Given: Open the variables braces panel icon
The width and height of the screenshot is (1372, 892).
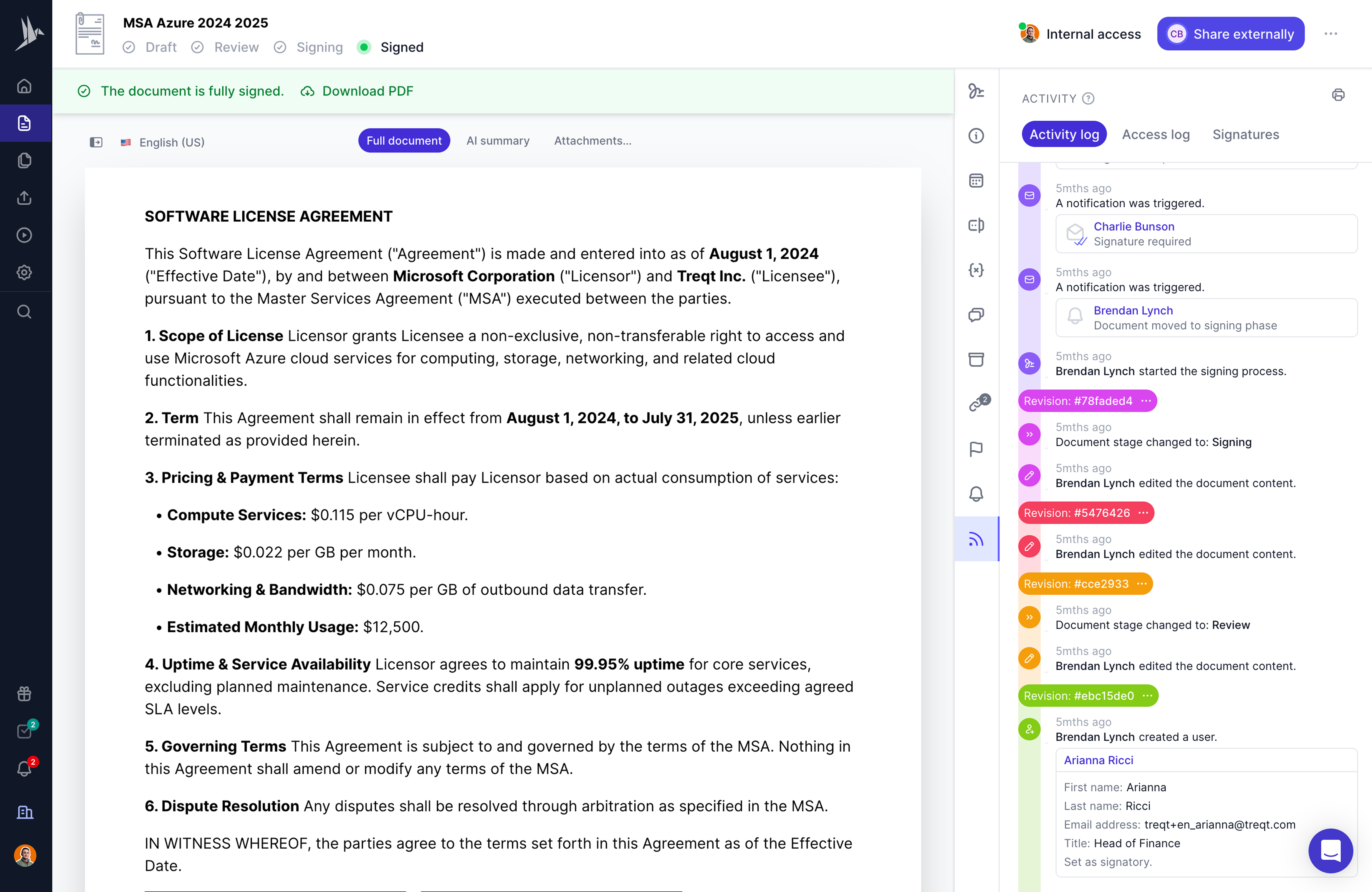Looking at the screenshot, I should [976, 270].
